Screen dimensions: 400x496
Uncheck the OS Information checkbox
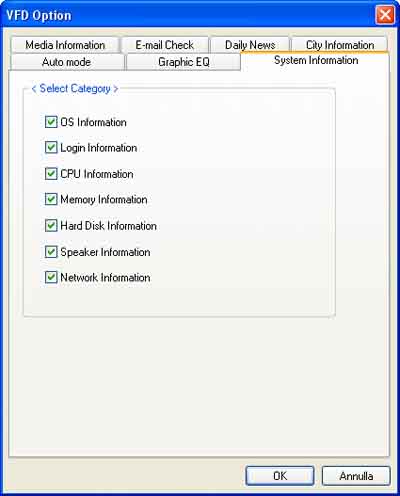[51, 122]
